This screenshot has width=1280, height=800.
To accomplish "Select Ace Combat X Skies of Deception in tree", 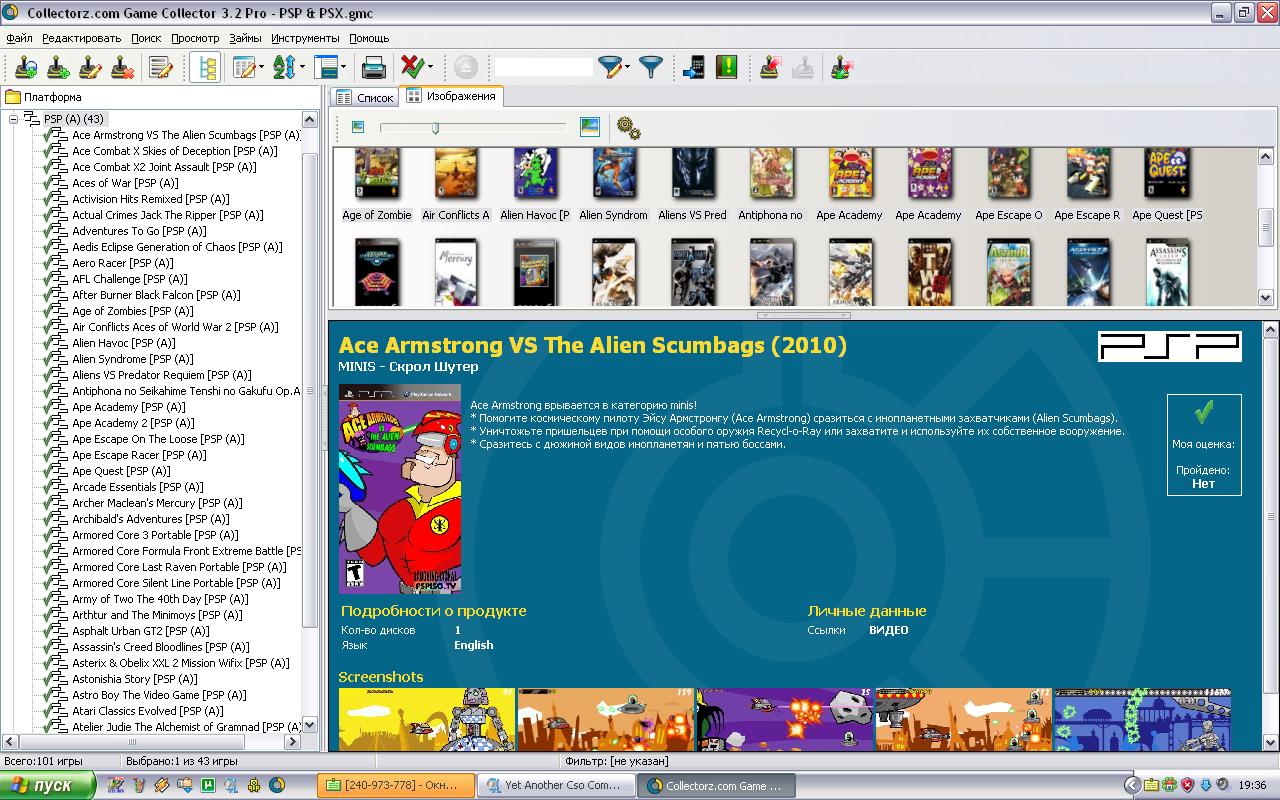I will tap(174, 151).
